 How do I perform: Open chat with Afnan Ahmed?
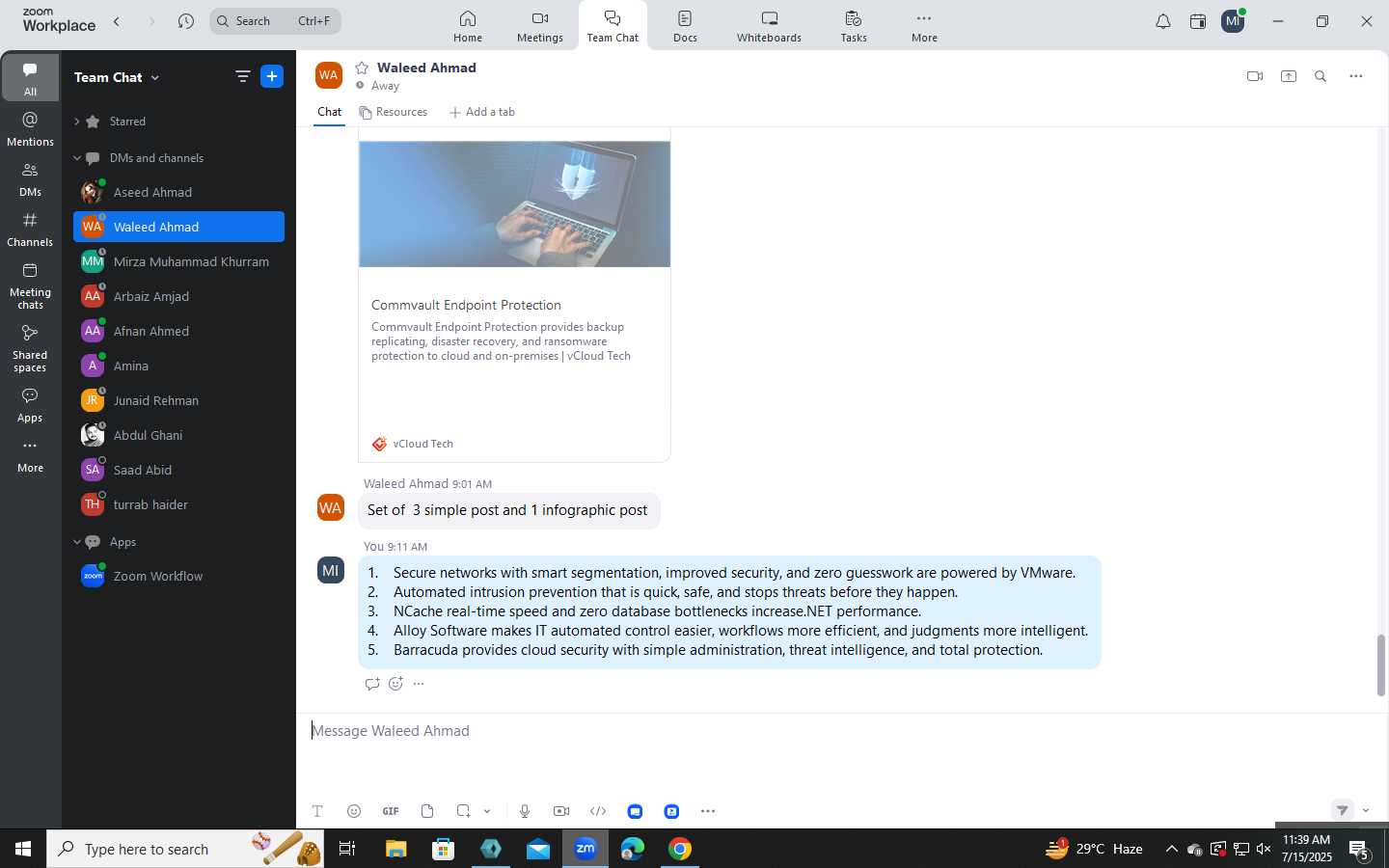(x=178, y=331)
